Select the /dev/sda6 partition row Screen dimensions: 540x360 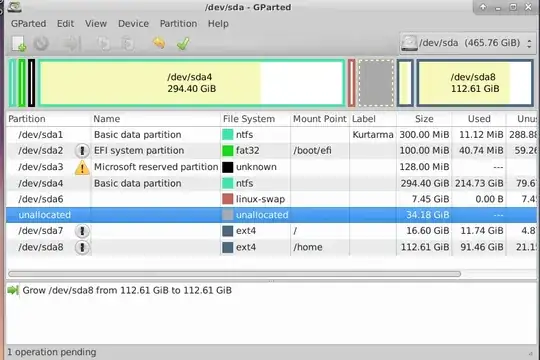point(271,199)
